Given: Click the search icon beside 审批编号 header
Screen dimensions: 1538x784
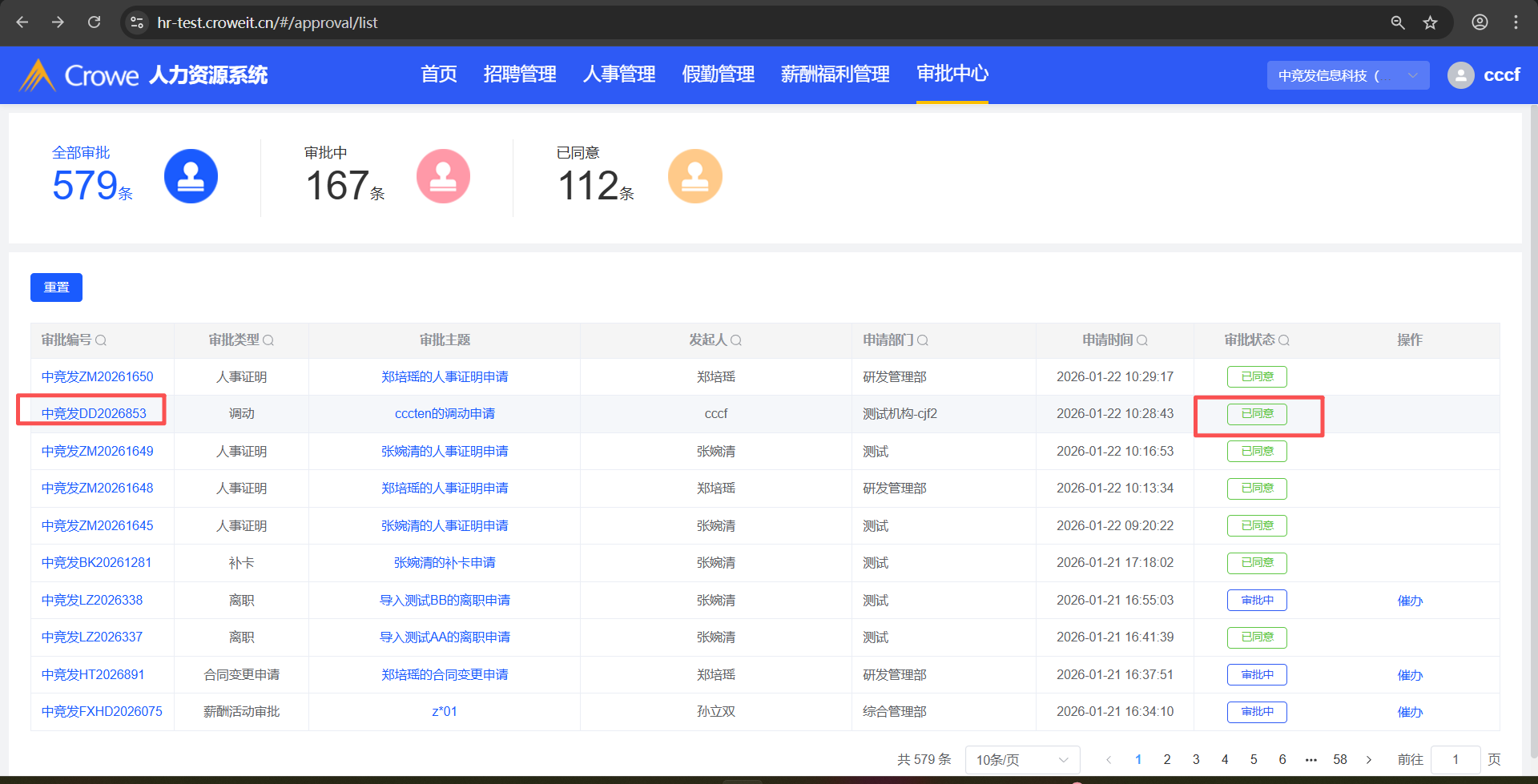Looking at the screenshot, I should [x=101, y=340].
